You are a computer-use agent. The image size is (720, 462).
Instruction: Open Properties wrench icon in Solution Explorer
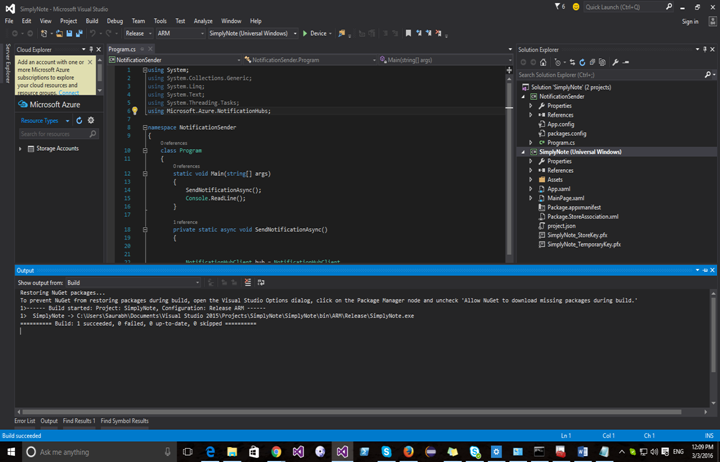pyautogui.click(x=615, y=62)
